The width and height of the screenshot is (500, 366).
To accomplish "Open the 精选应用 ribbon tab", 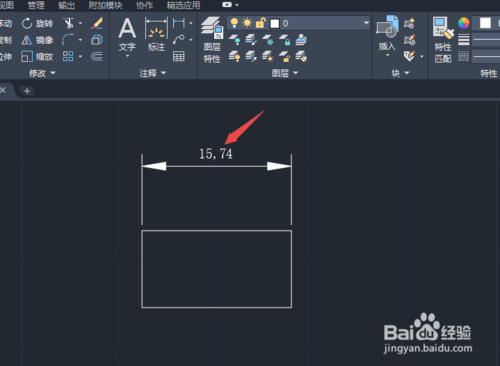I will [184, 5].
